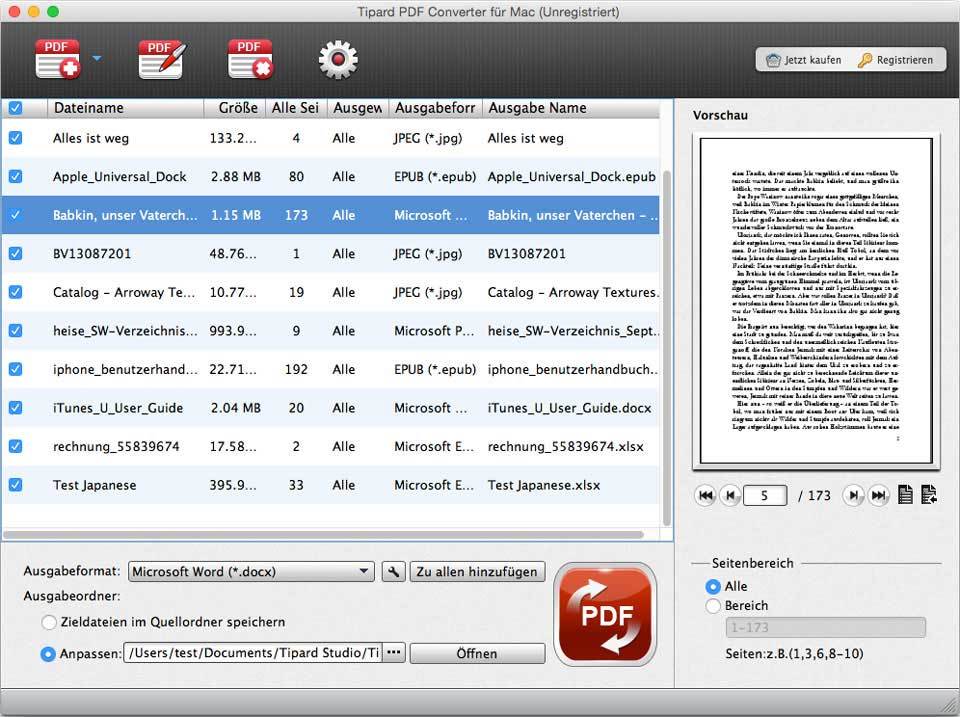Click Zu allen hinzufügen button

[477, 571]
